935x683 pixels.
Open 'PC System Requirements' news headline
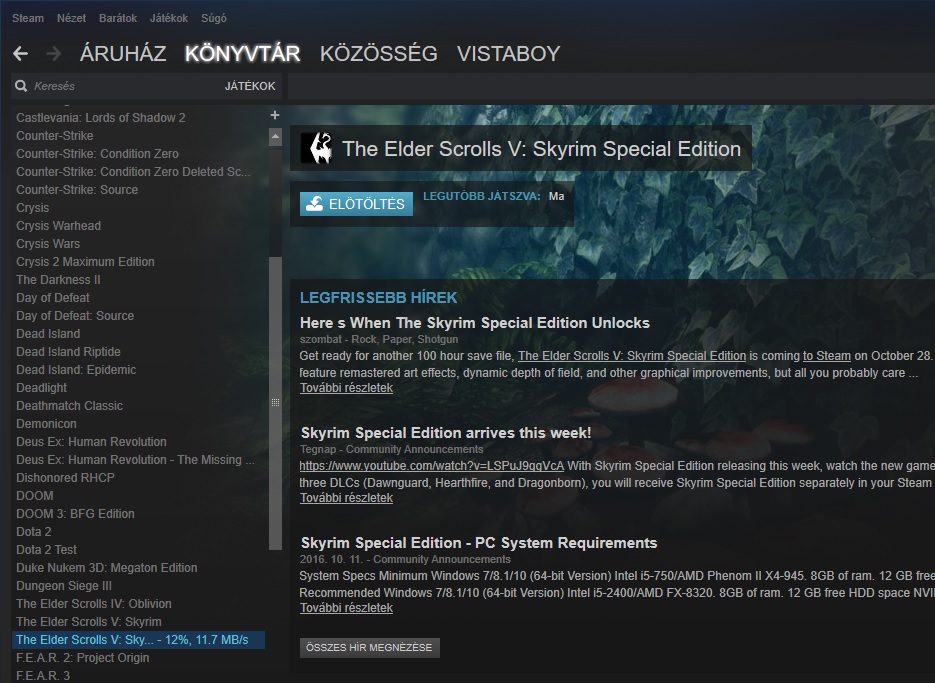point(479,543)
